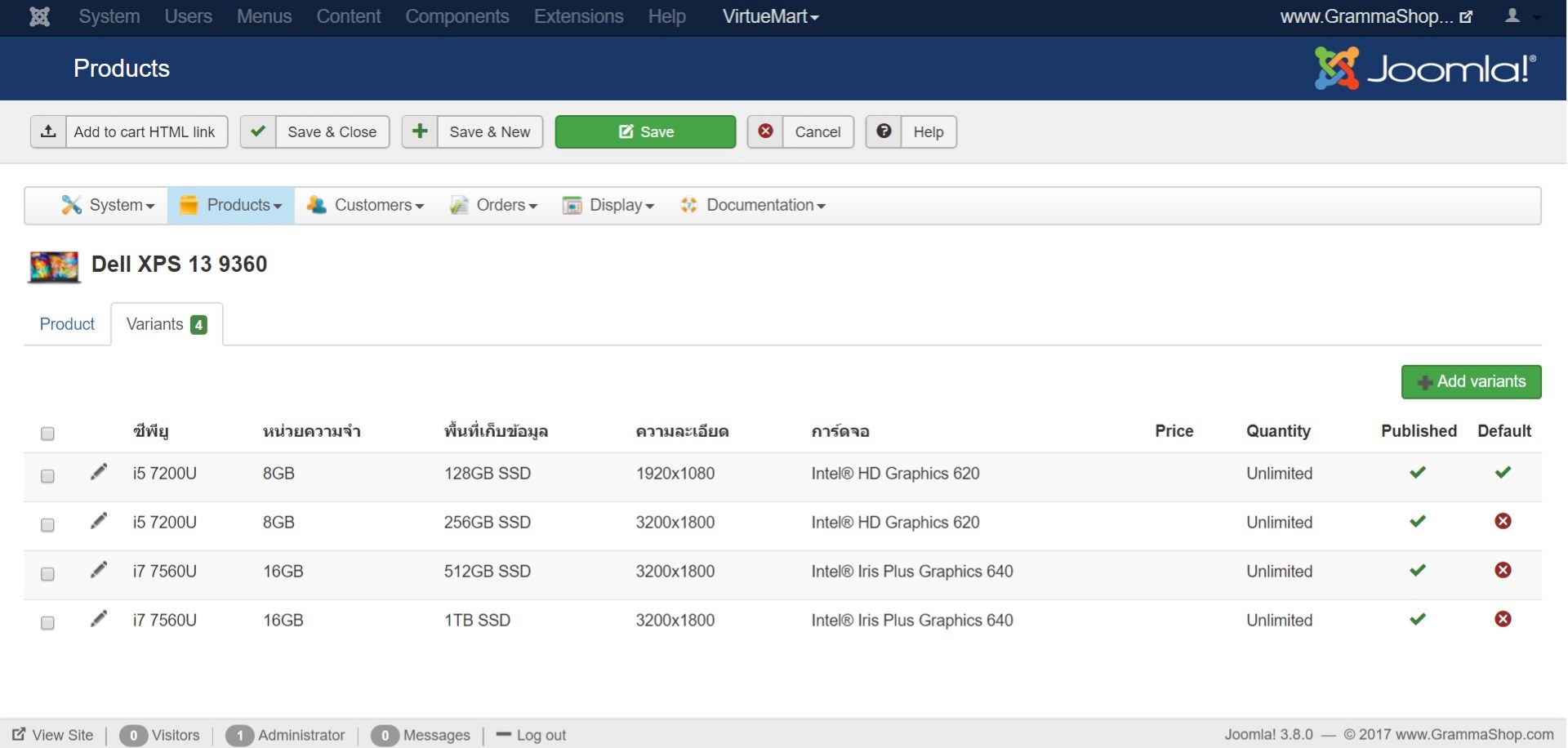
Task: Edit the 128GB SSD variant with pencil icon
Action: coord(99,472)
